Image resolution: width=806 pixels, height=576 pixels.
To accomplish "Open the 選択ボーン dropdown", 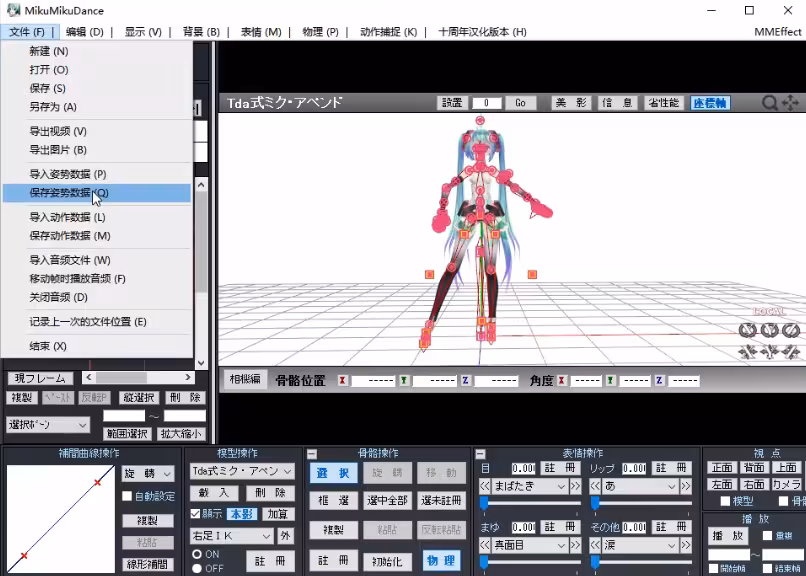I will click(x=48, y=425).
